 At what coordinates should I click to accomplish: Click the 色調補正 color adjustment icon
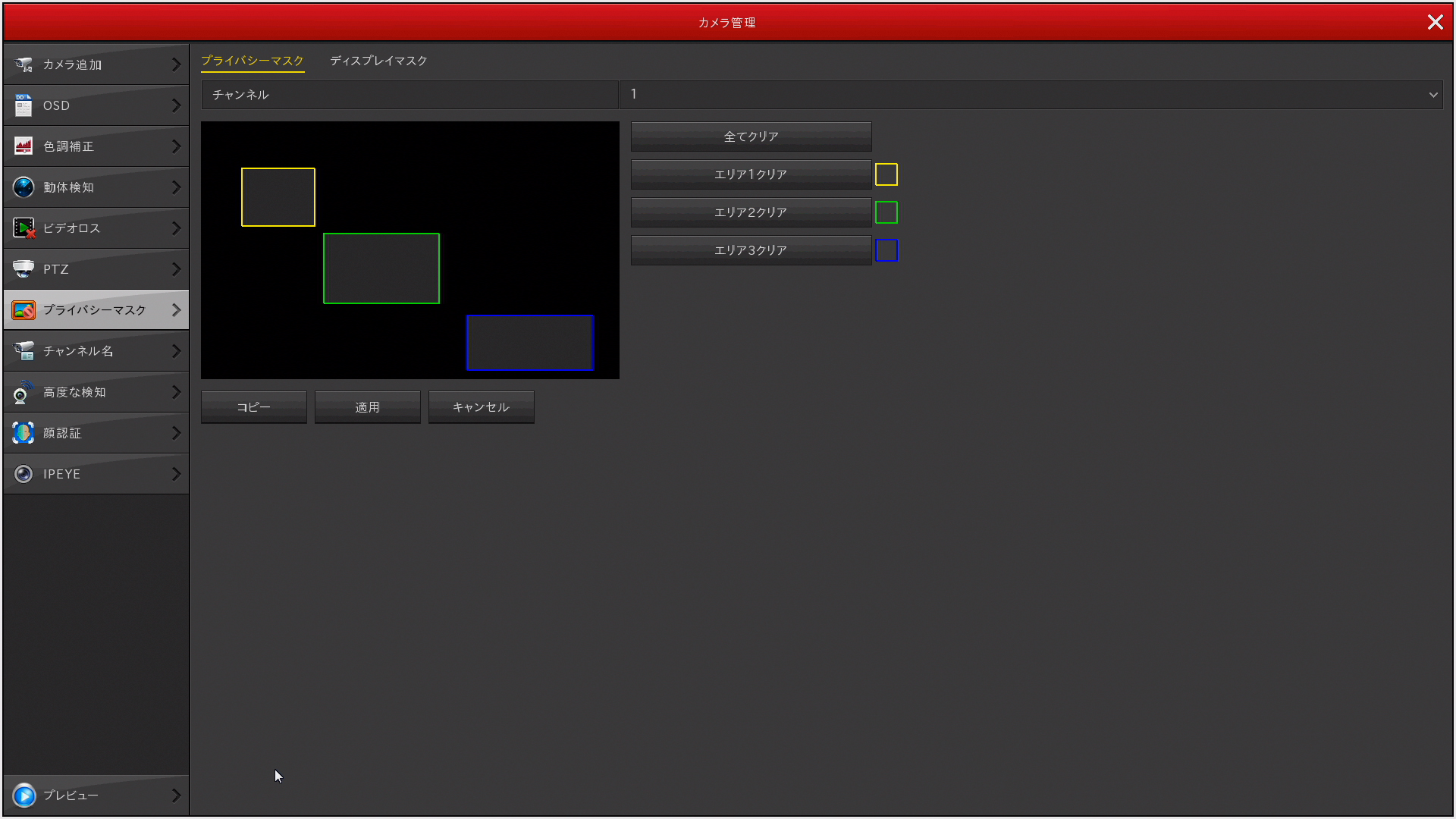click(24, 146)
